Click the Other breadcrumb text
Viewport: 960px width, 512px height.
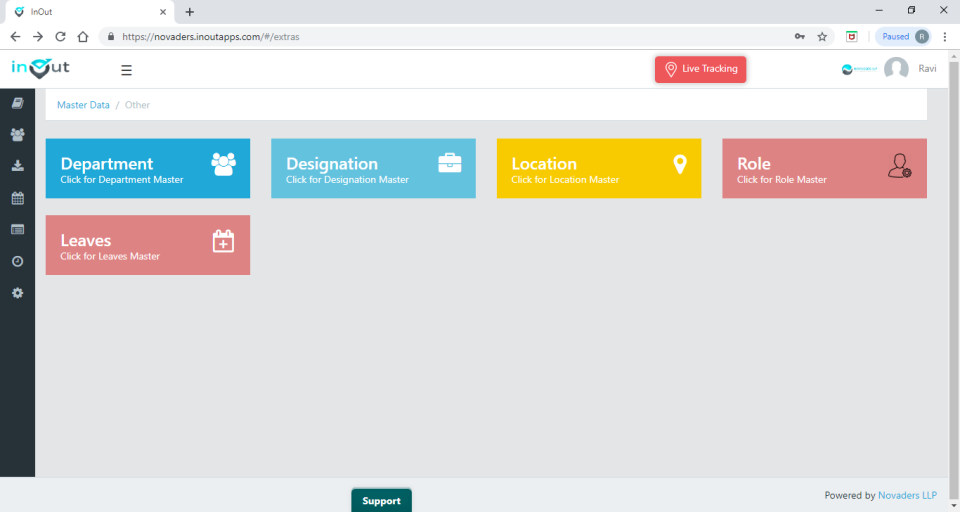point(137,105)
